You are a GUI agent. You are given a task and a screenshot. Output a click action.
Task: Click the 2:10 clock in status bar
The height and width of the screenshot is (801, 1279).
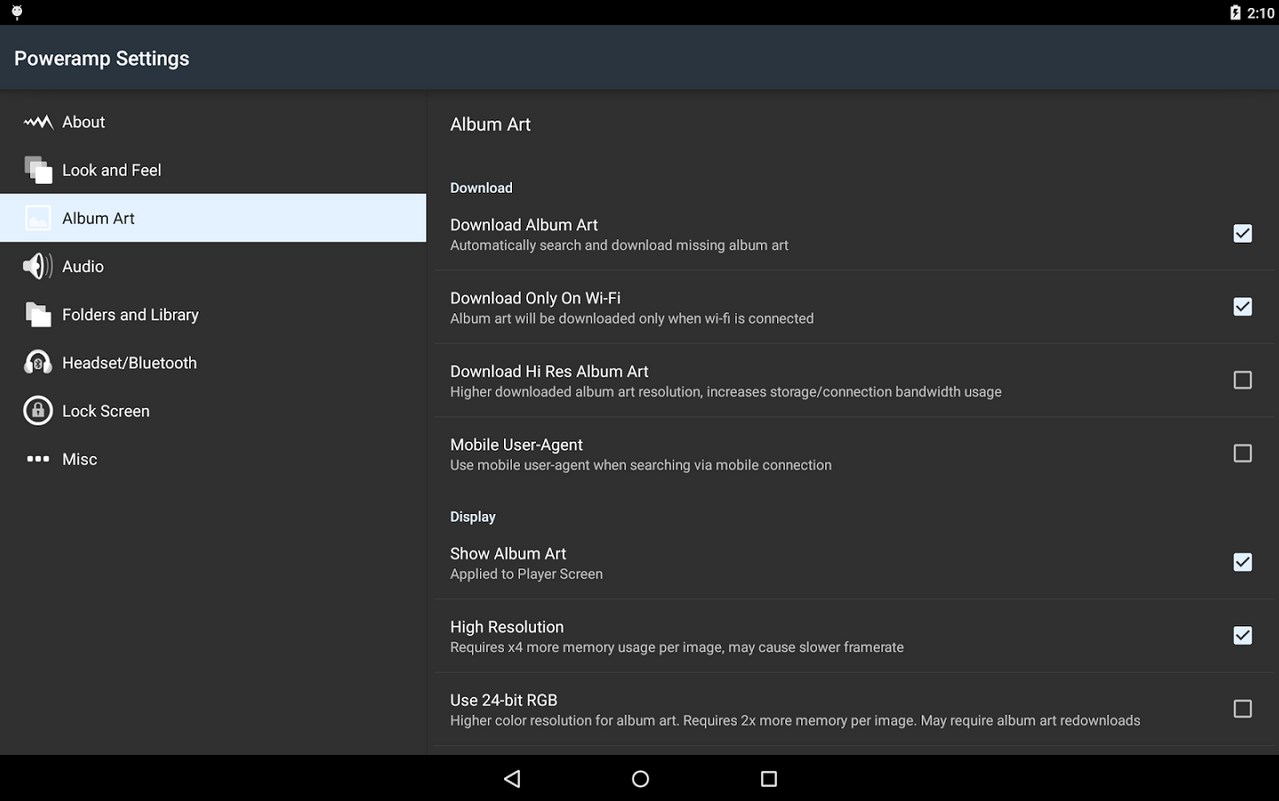(x=1260, y=13)
